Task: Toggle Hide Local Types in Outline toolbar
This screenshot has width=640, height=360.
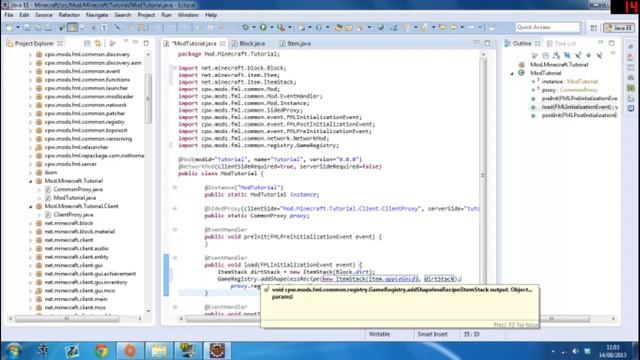Action: click(599, 56)
